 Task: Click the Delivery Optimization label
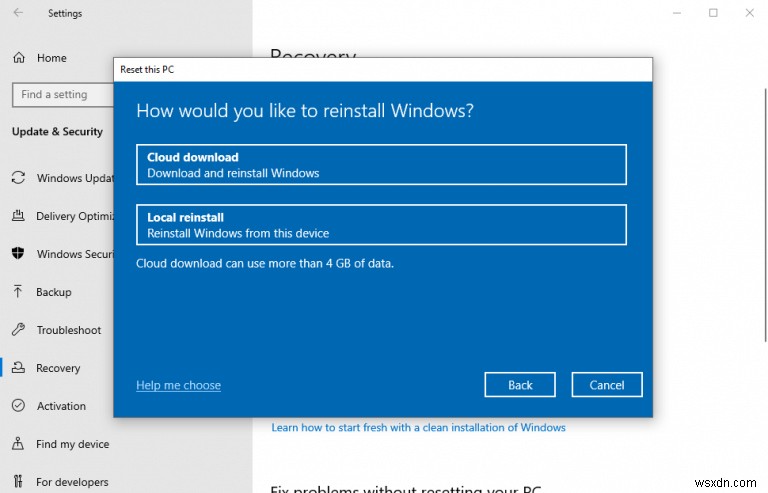pos(75,216)
